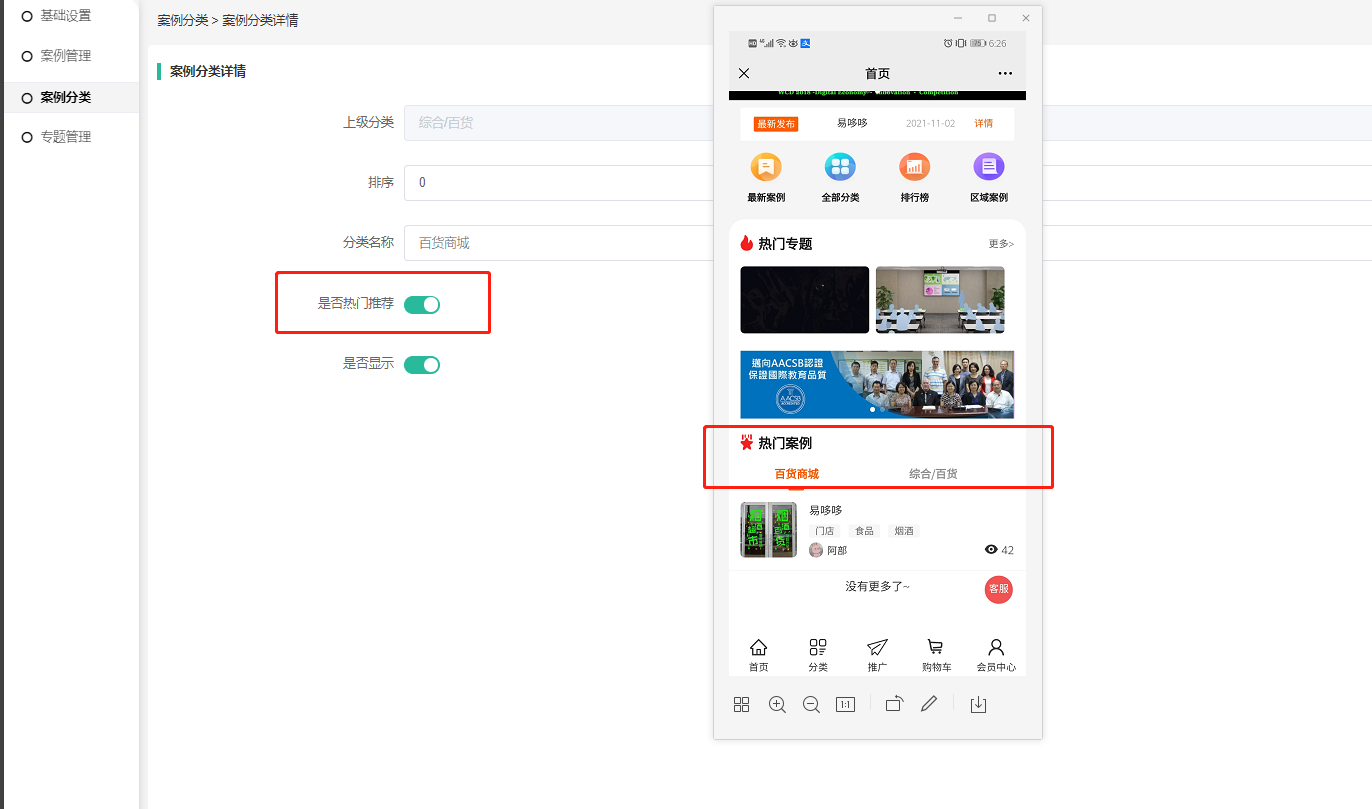Select the pencil edit icon
Screen dimensions: 1372x809
click(929, 704)
